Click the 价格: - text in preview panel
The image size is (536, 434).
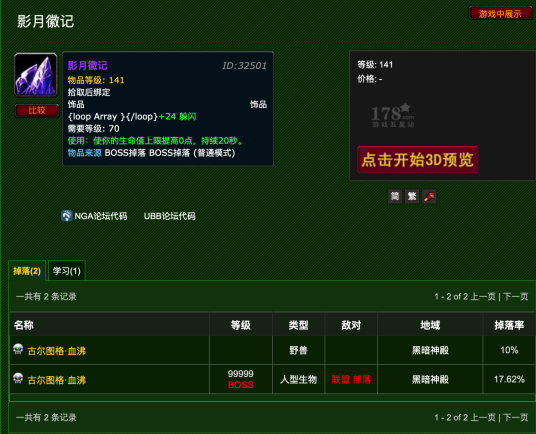pyautogui.click(x=370, y=79)
